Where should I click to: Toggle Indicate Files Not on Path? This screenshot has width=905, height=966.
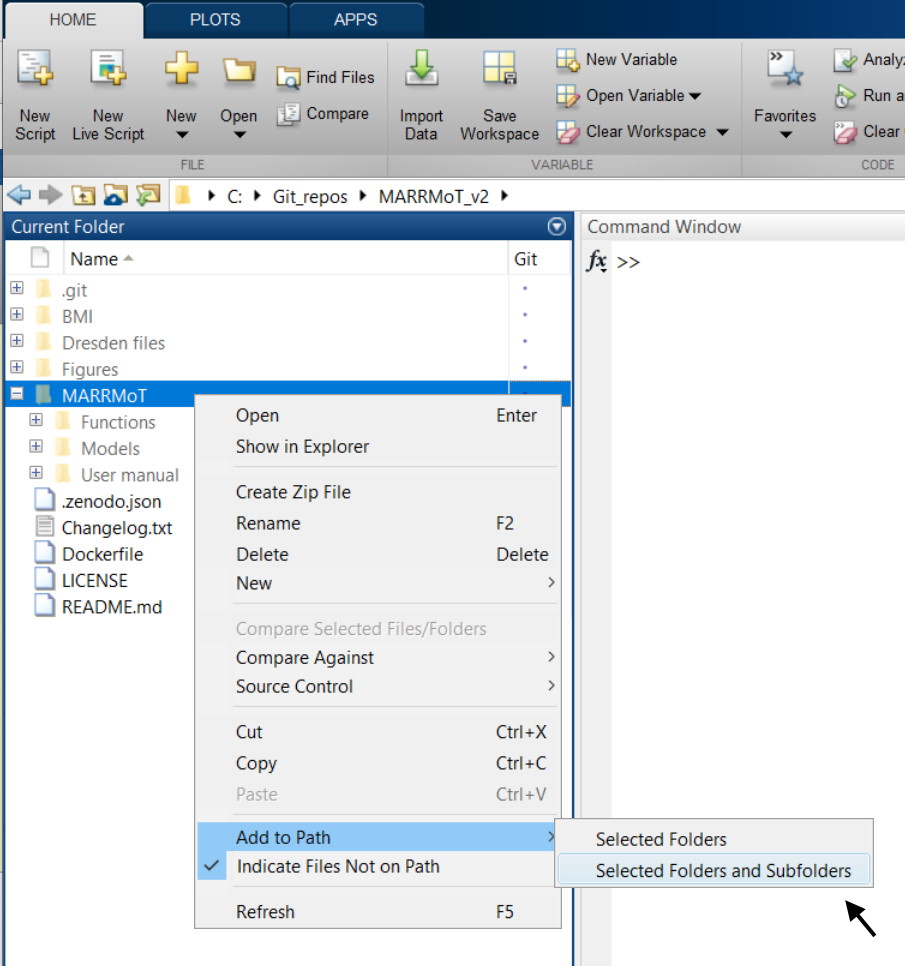coord(378,866)
